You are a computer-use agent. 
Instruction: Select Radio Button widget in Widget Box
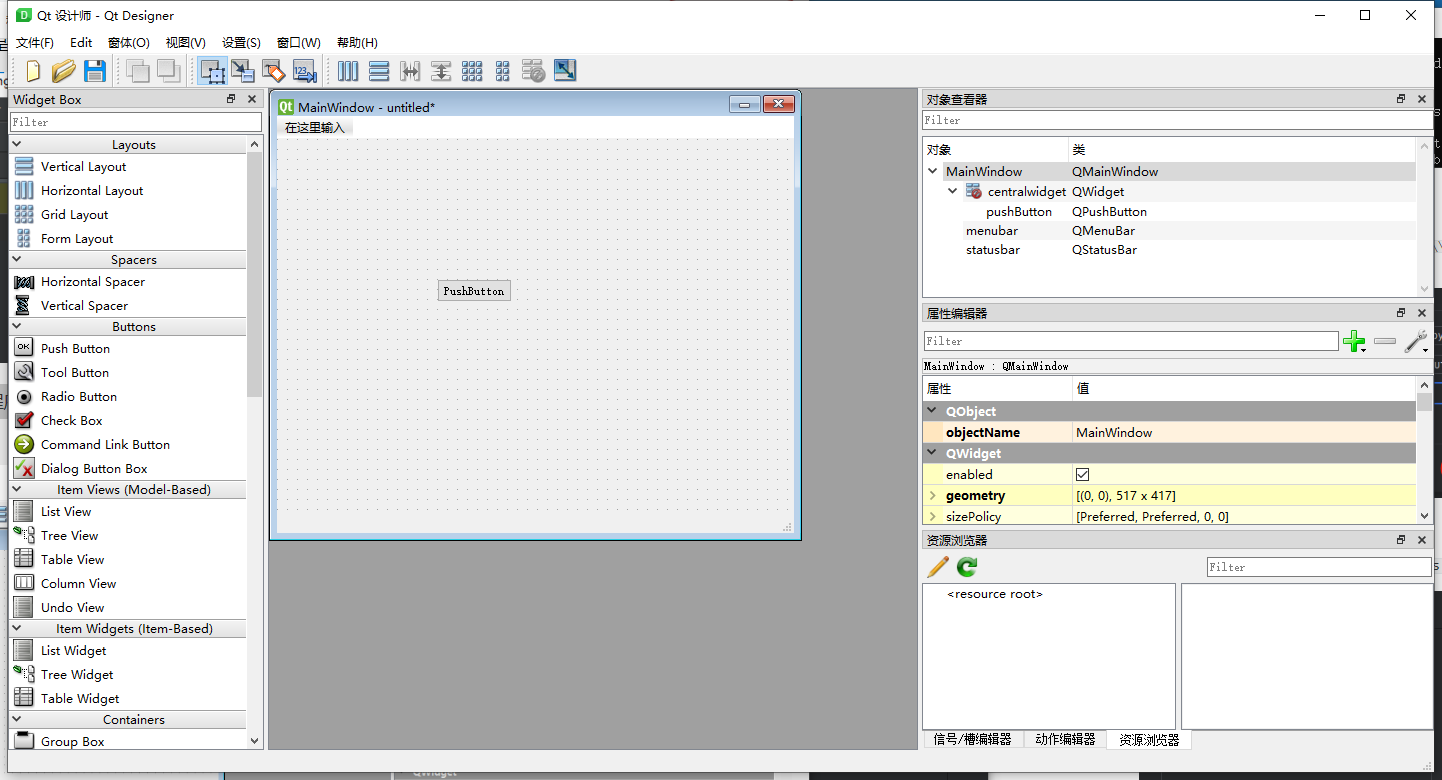coord(79,397)
